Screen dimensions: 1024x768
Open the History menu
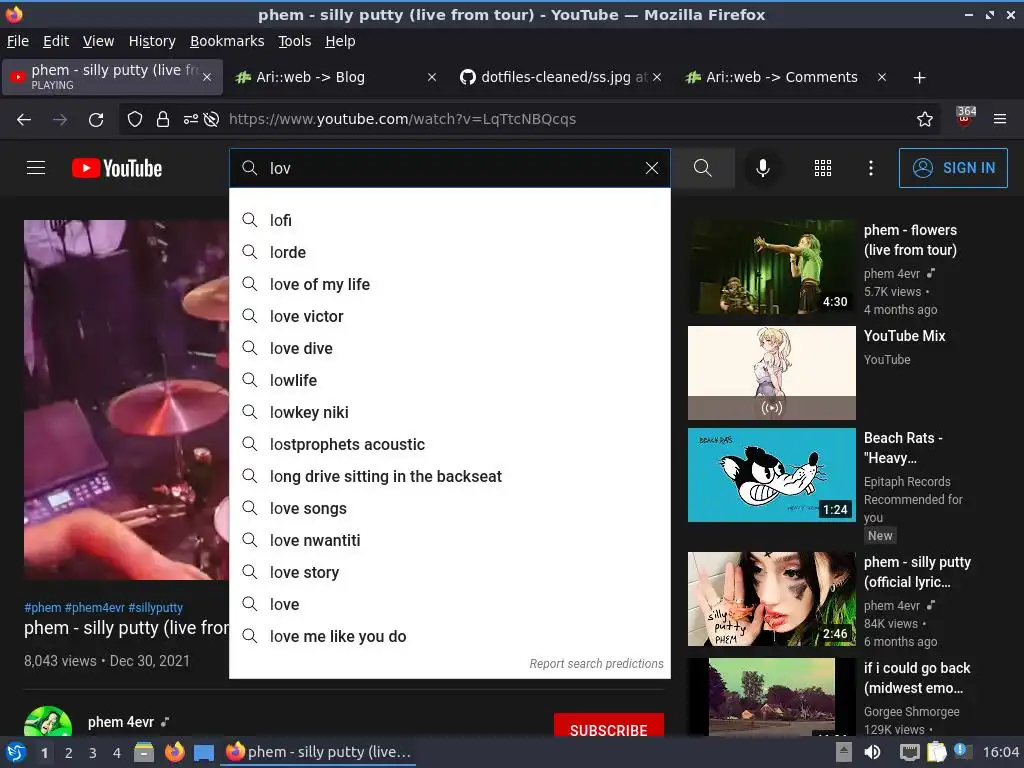(x=152, y=41)
